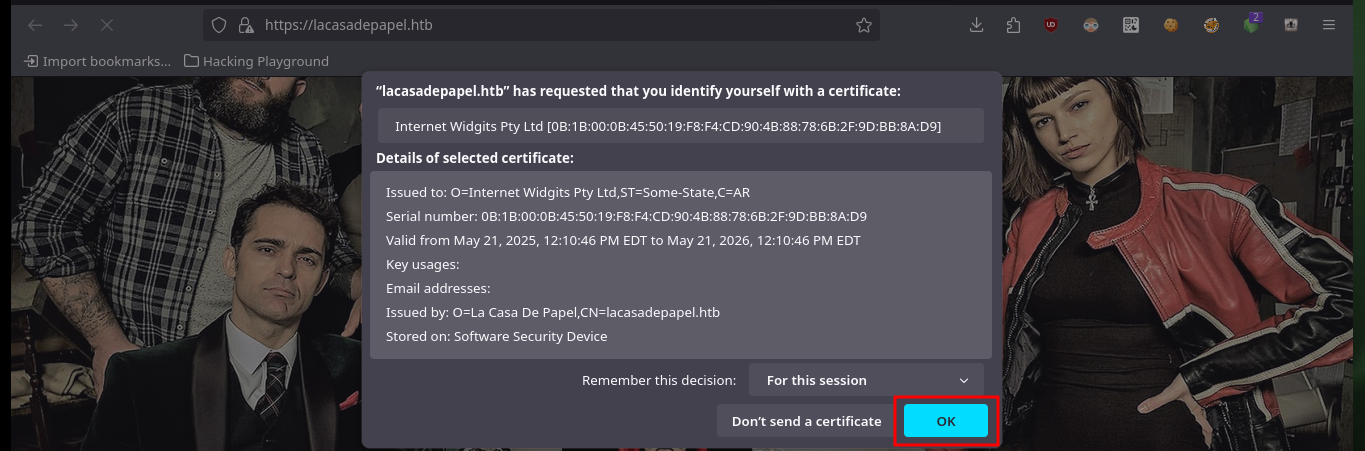Click the 'Issued to' certificate line
Viewport: 1365px width, 451px height.
pyautogui.click(x=568, y=192)
